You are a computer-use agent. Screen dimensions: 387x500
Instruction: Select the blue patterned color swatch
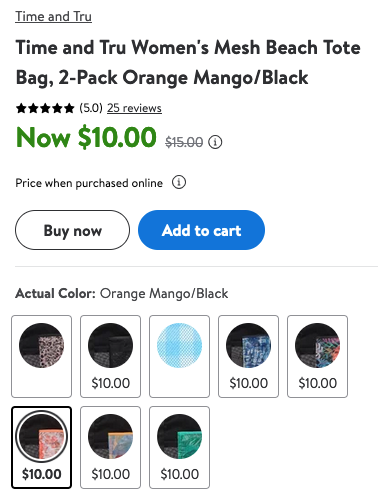click(248, 356)
